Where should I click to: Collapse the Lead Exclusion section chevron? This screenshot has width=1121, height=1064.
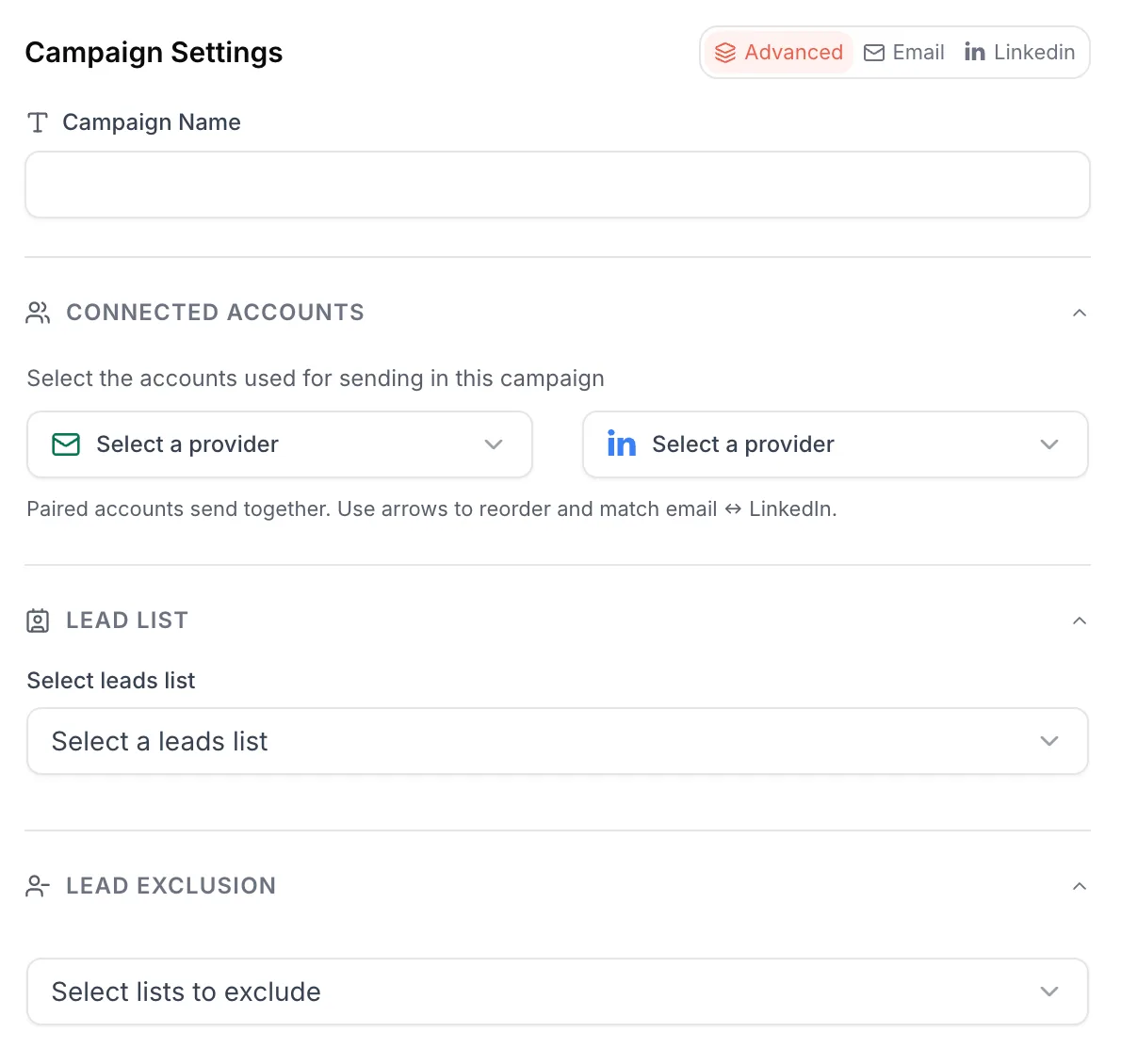(x=1080, y=886)
